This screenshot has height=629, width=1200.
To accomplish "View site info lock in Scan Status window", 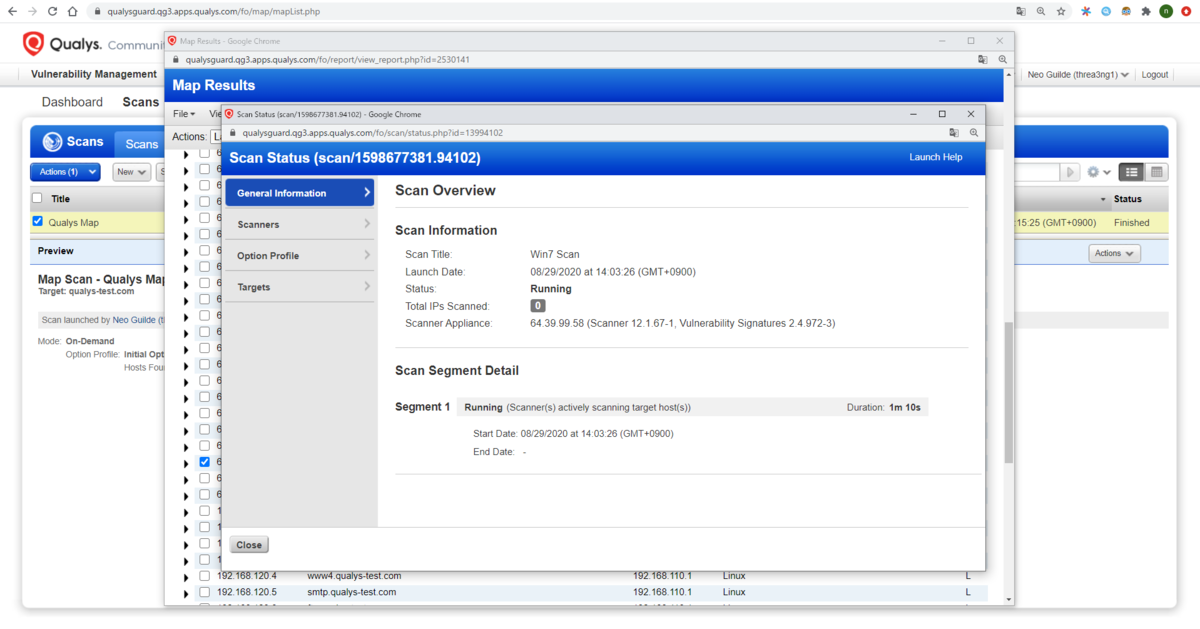I will 234,132.
